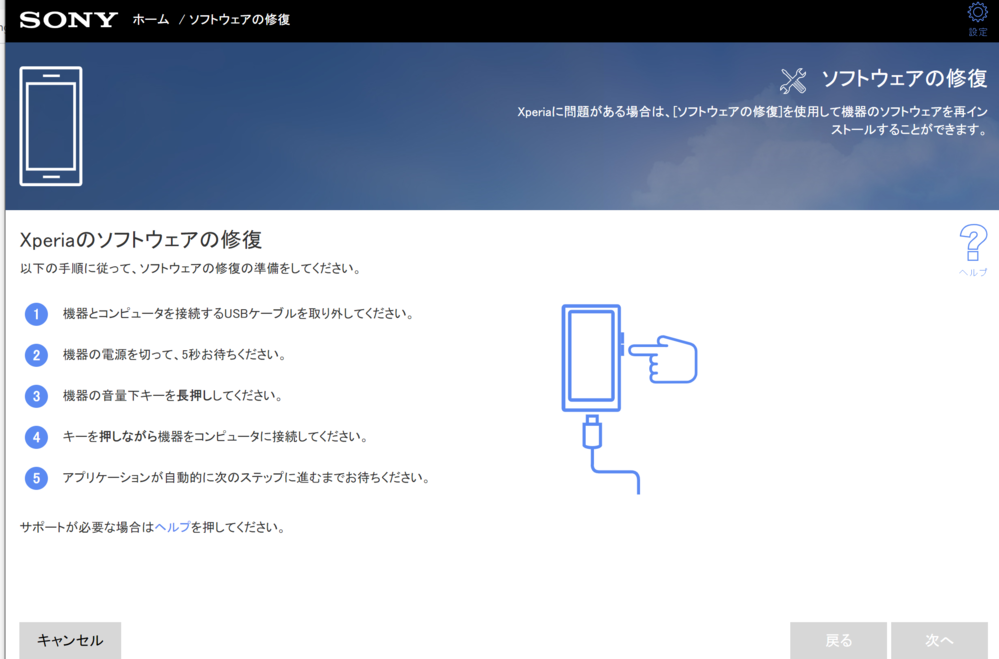Viewport: 999px width, 659px height.
Task: Click the phone with USB cable illustration
Action: coord(629,399)
